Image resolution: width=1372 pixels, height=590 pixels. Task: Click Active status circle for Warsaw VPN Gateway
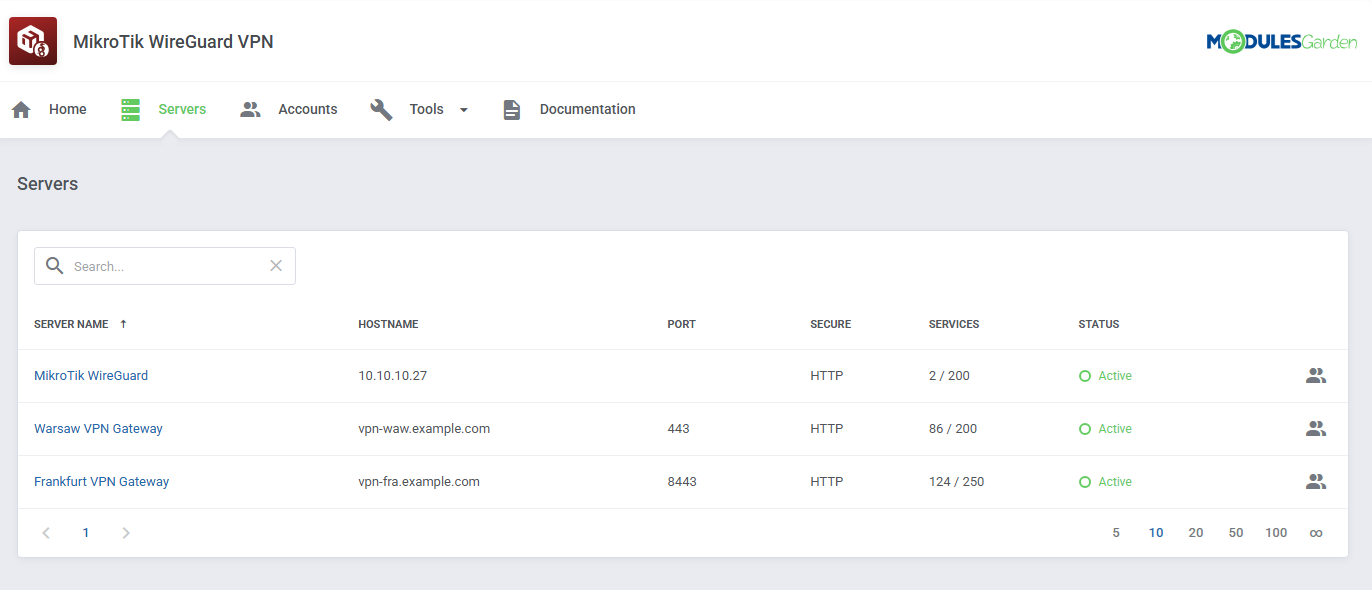coord(1085,429)
